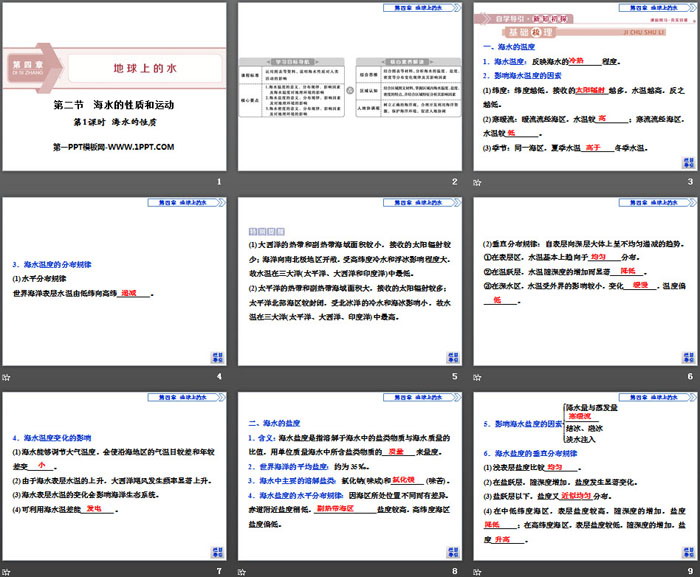Click the slide number 5 label
Screen dimensions: 700x577
click(x=454, y=376)
